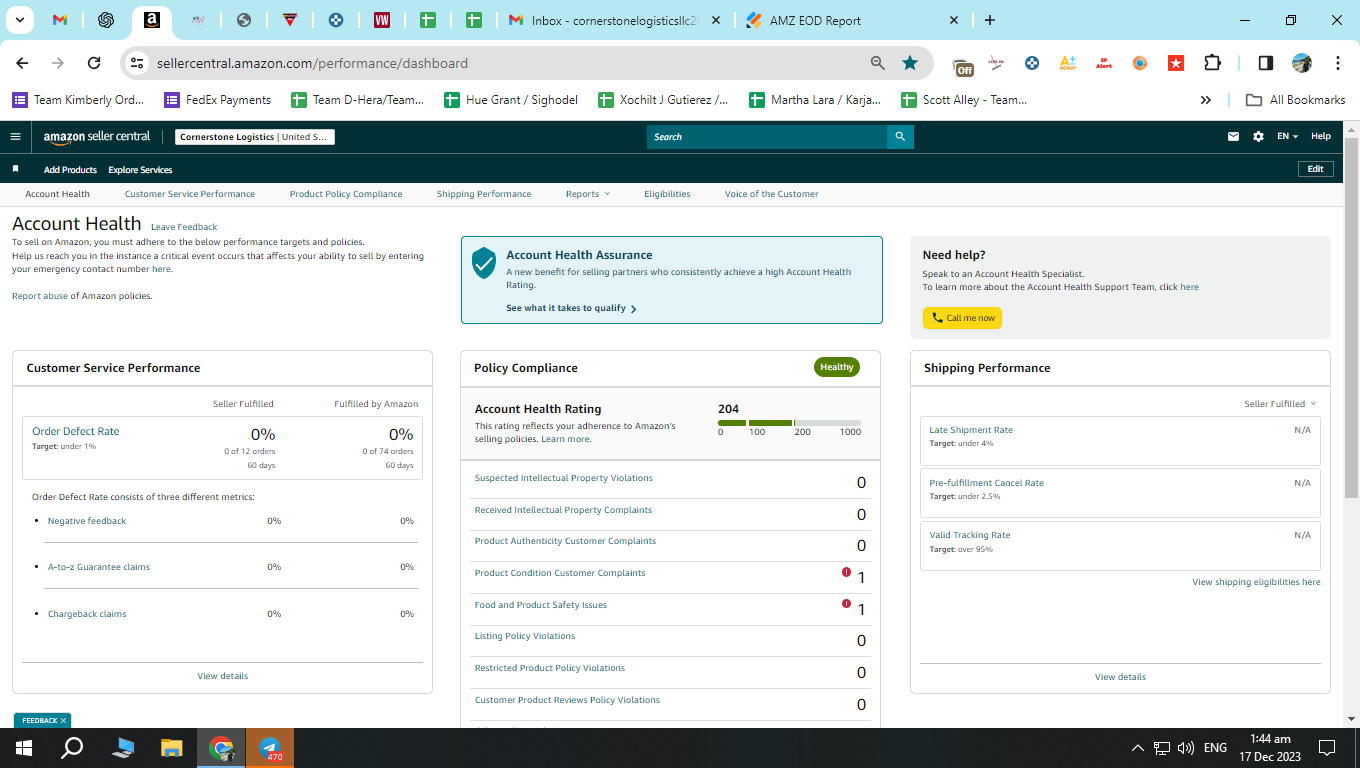The width and height of the screenshot is (1360, 768).
Task: Open the site information icon in address bar
Action: click(138, 63)
